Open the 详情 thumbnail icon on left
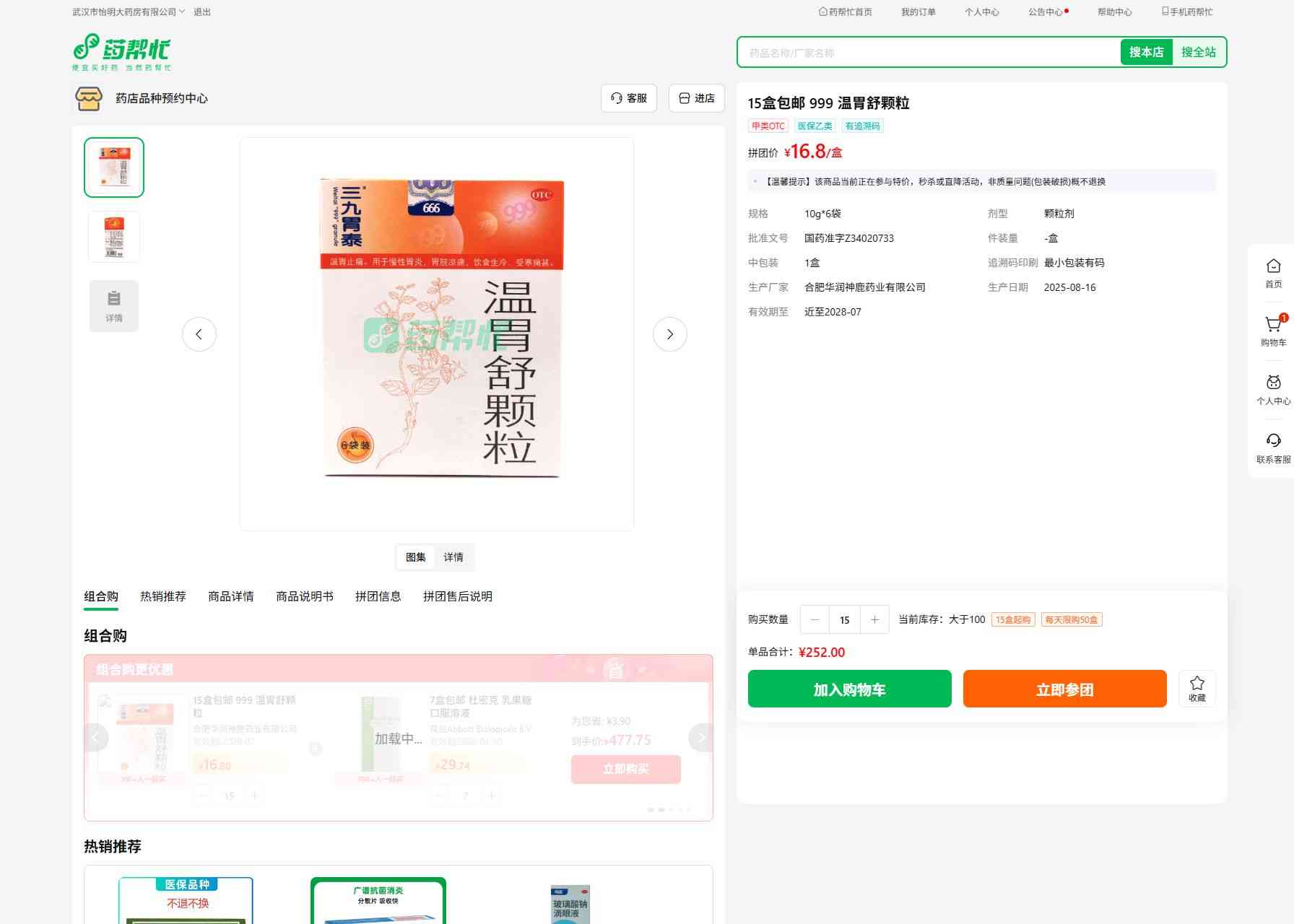This screenshot has height=924, width=1294. [114, 306]
